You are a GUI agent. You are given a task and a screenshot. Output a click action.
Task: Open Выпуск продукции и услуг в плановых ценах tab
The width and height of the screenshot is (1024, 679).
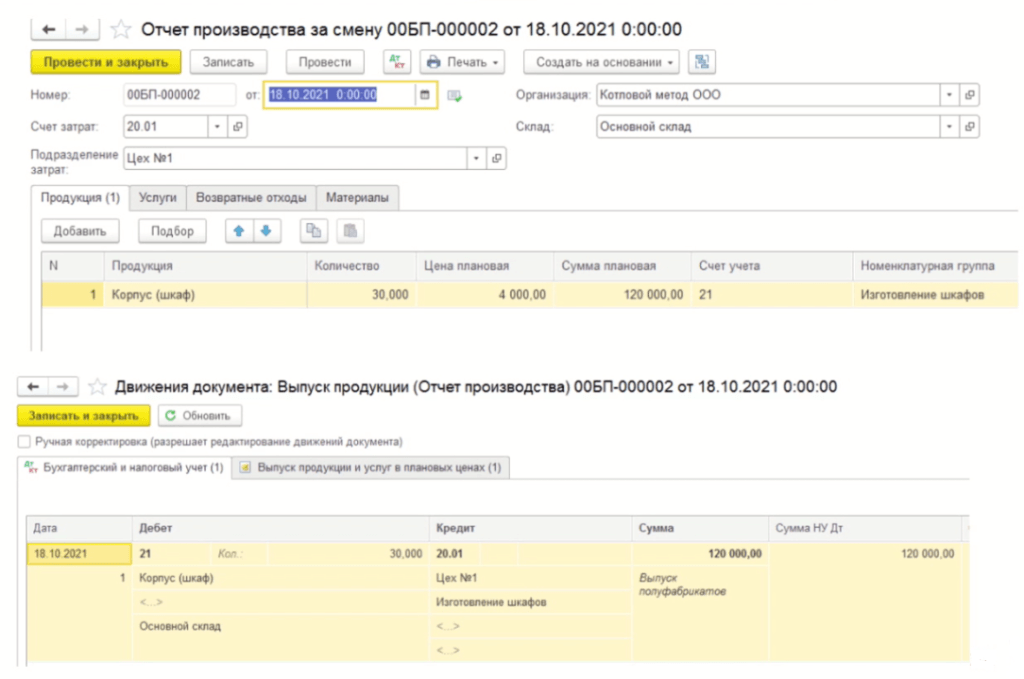[x=371, y=467]
